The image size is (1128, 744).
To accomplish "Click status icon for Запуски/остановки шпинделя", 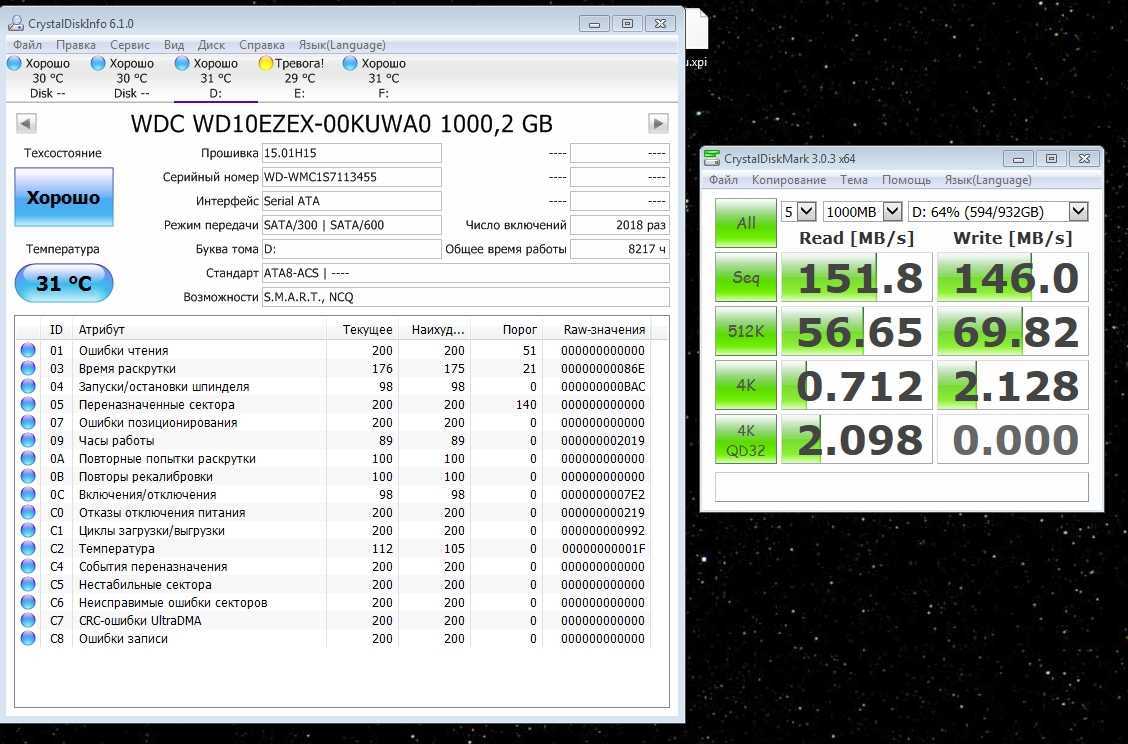I will pyautogui.click(x=28, y=386).
